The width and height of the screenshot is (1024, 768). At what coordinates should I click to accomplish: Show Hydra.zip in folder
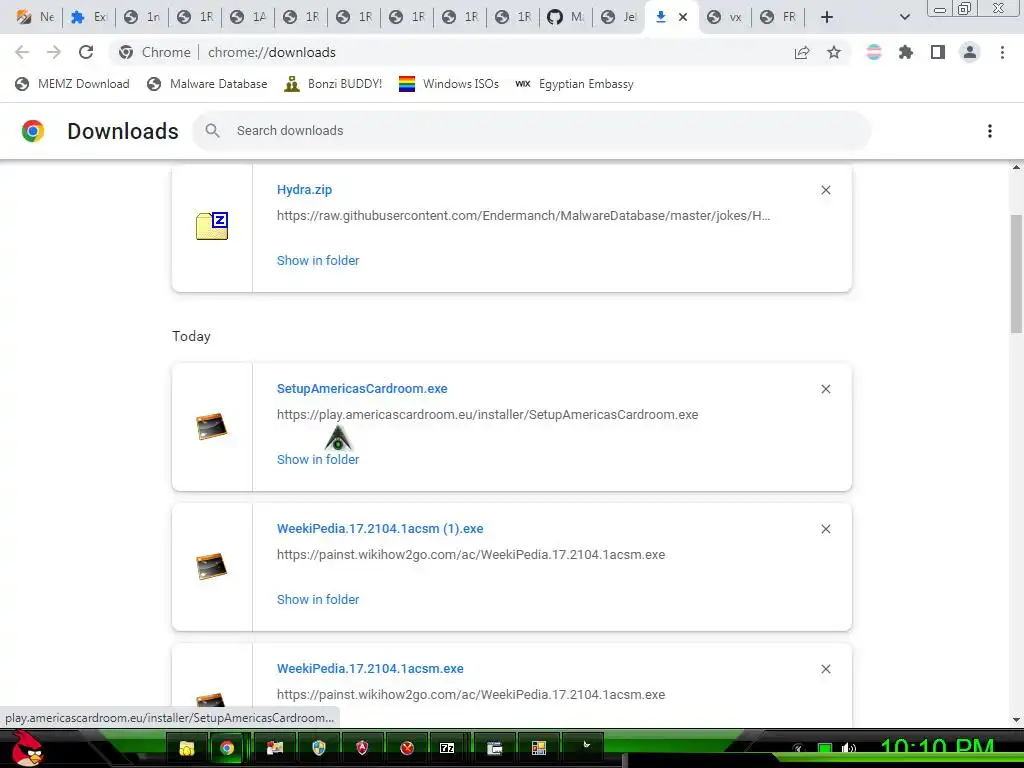(318, 261)
